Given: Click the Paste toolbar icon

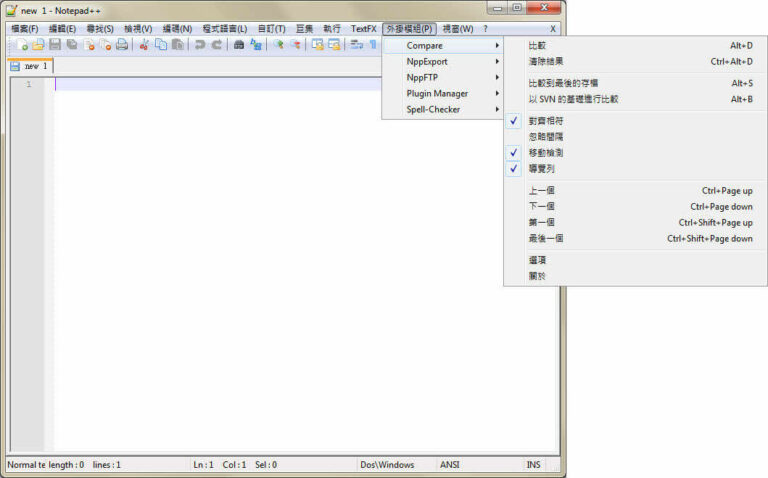Looking at the screenshot, I should coord(177,45).
